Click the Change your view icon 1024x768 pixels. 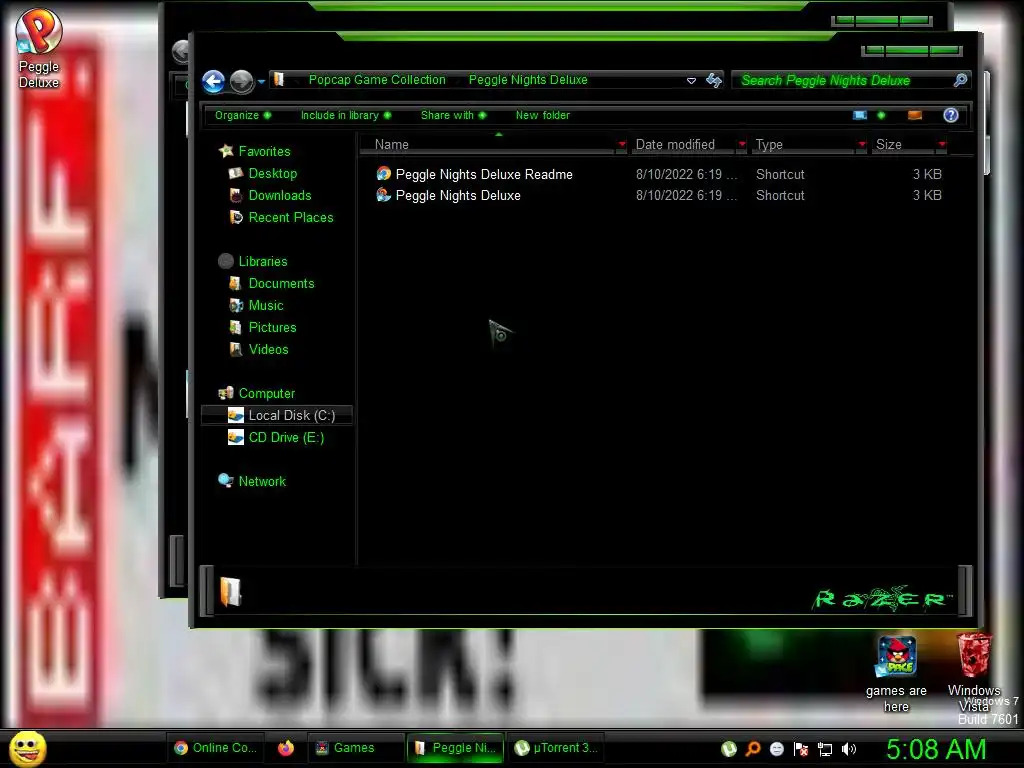860,115
